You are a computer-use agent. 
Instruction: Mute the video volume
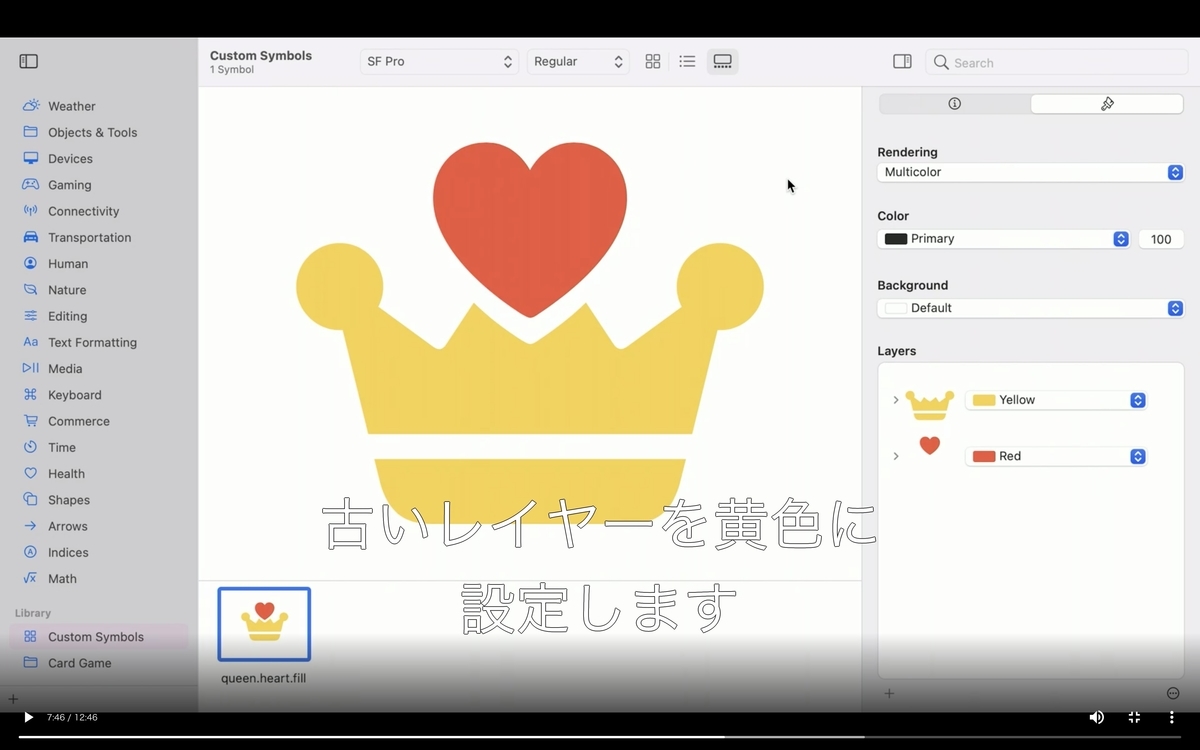point(1097,717)
